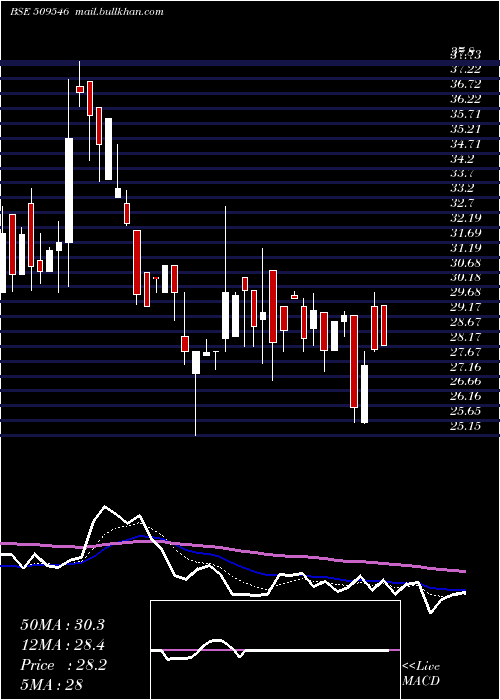Image resolution: width=500 pixels, height=700 pixels.
Task: Select the Price : 28.2 readout
Action: coord(63,665)
